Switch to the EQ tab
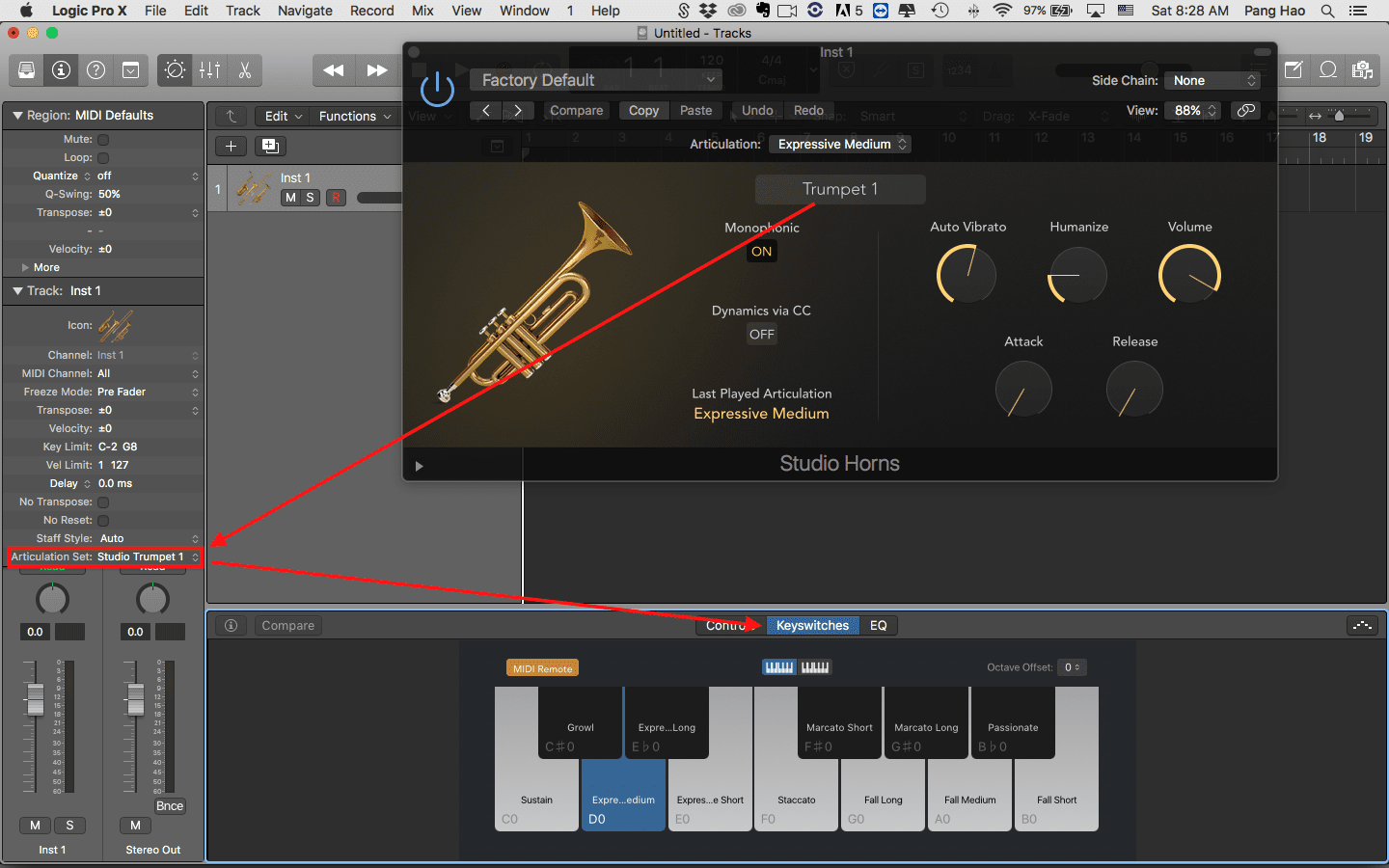 (879, 625)
